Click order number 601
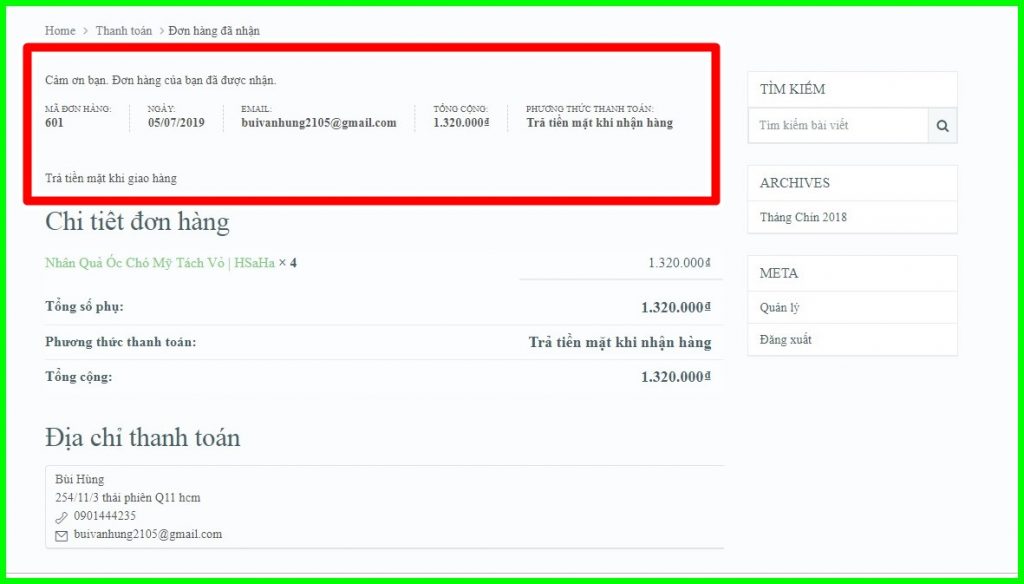Screen dimensions: 1024x584 pyautogui.click(x=54, y=123)
